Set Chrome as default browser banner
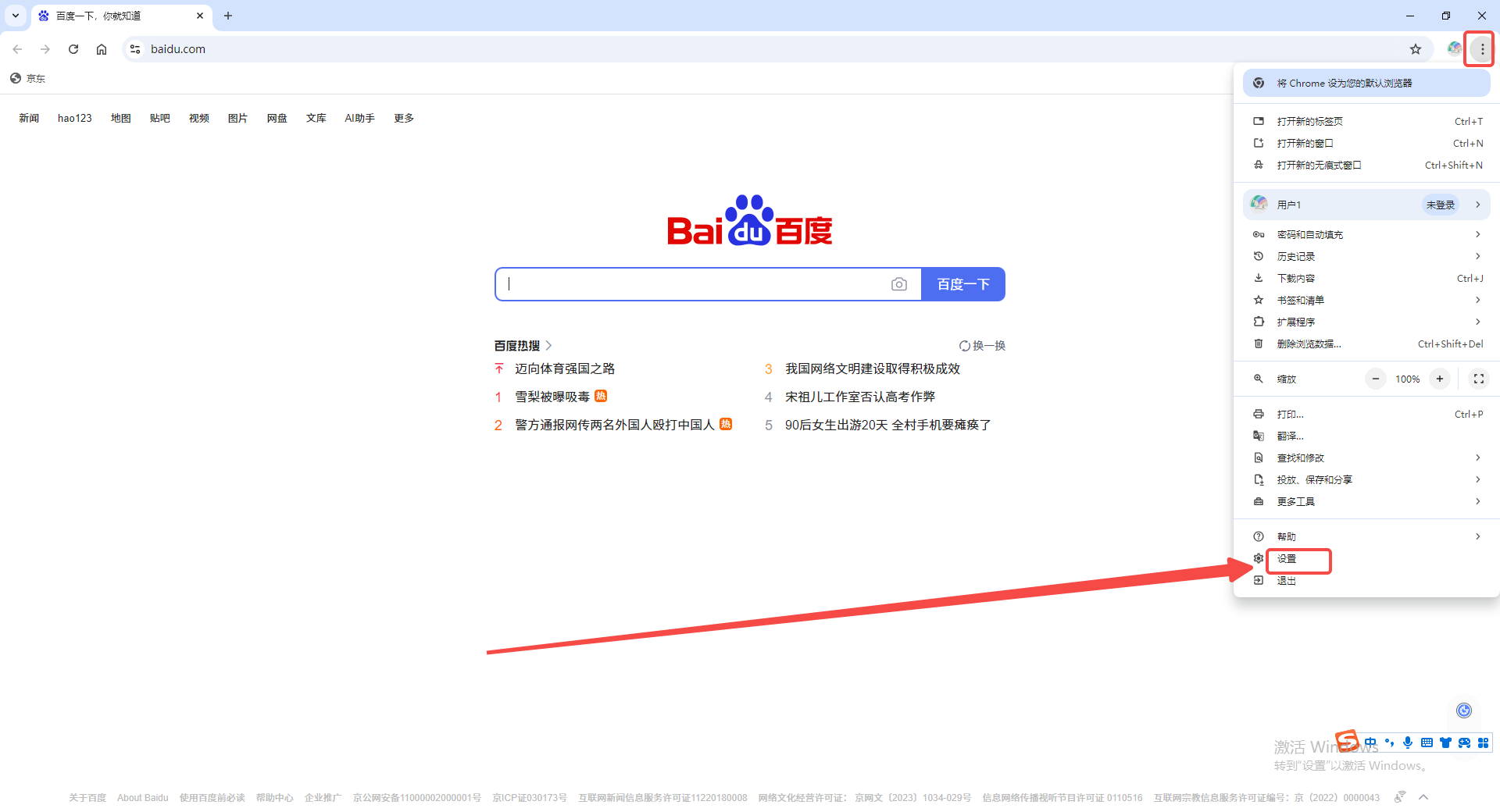 pyautogui.click(x=1366, y=83)
